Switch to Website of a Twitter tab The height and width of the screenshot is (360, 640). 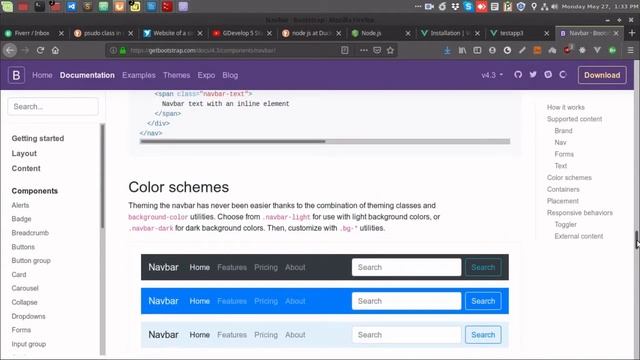point(173,33)
